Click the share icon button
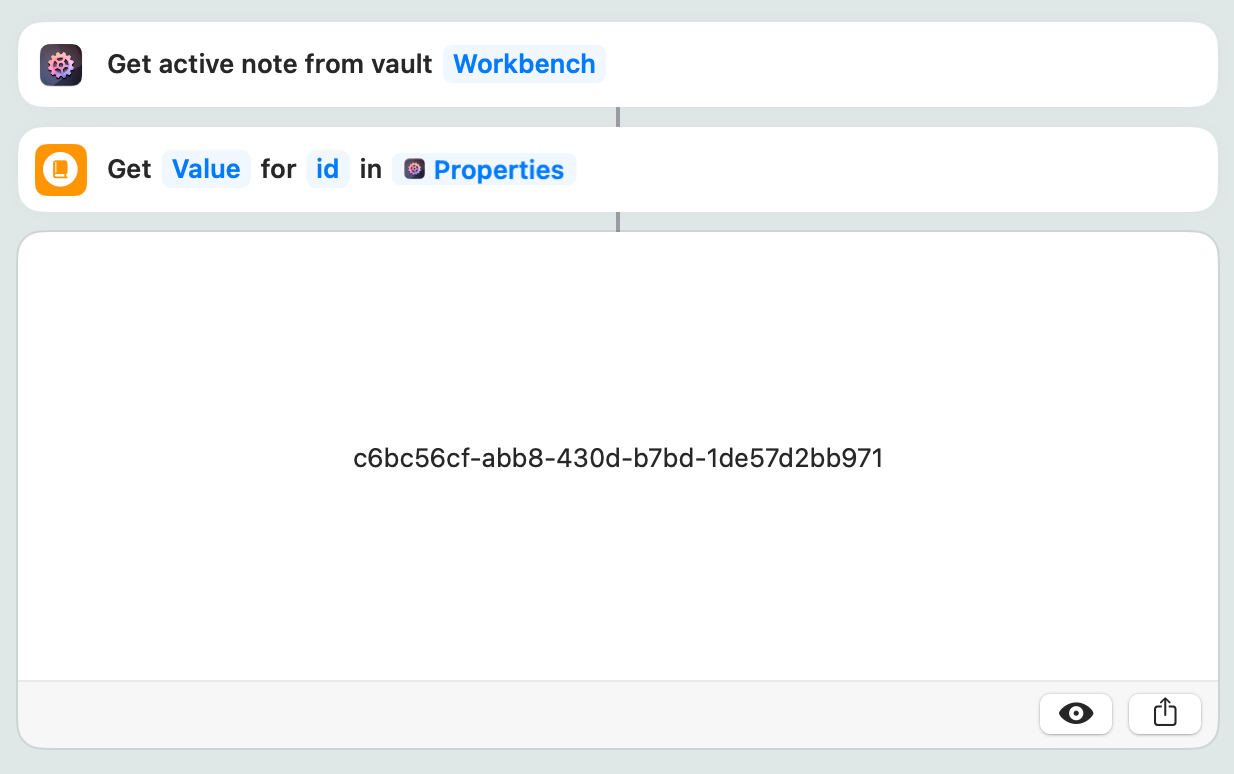 (x=1164, y=713)
